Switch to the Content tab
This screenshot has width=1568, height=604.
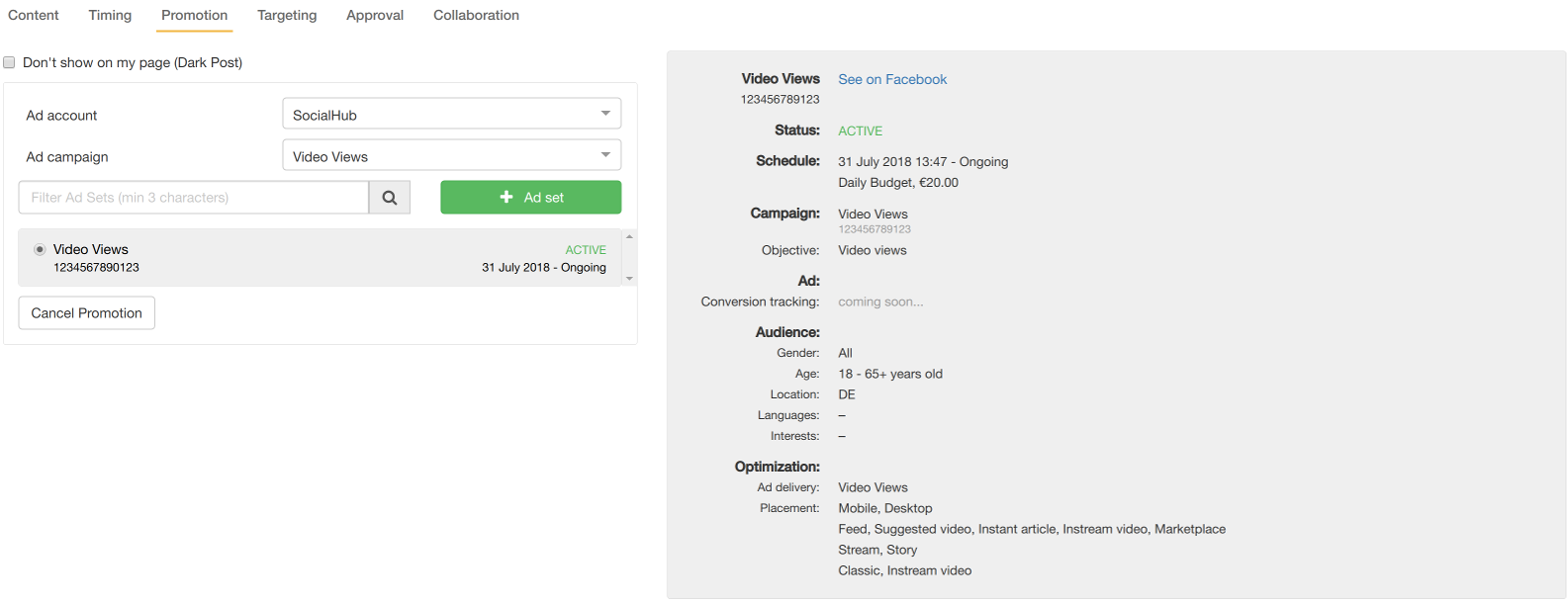coord(34,15)
